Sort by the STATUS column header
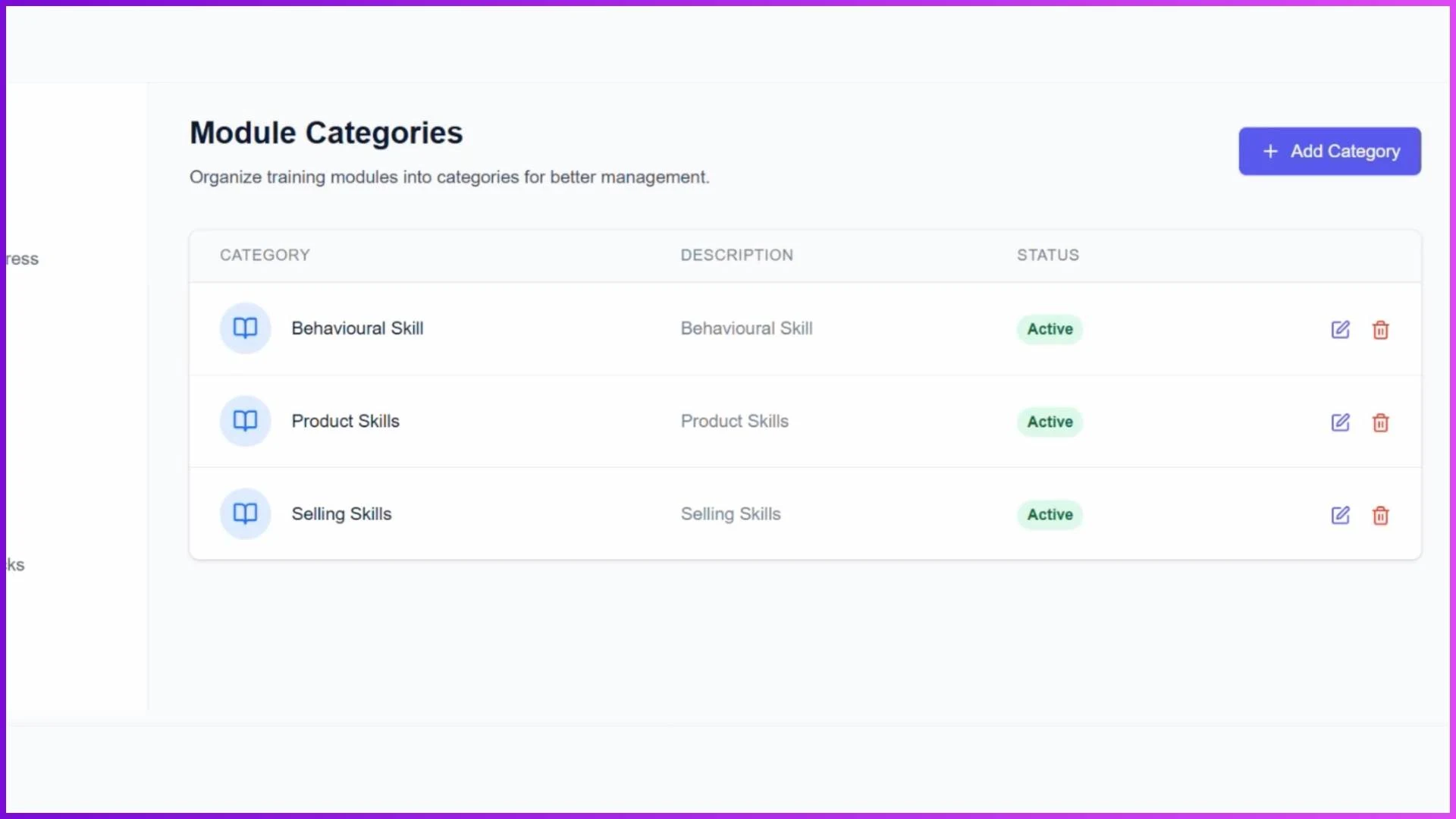Image resolution: width=1456 pixels, height=819 pixels. click(x=1047, y=255)
